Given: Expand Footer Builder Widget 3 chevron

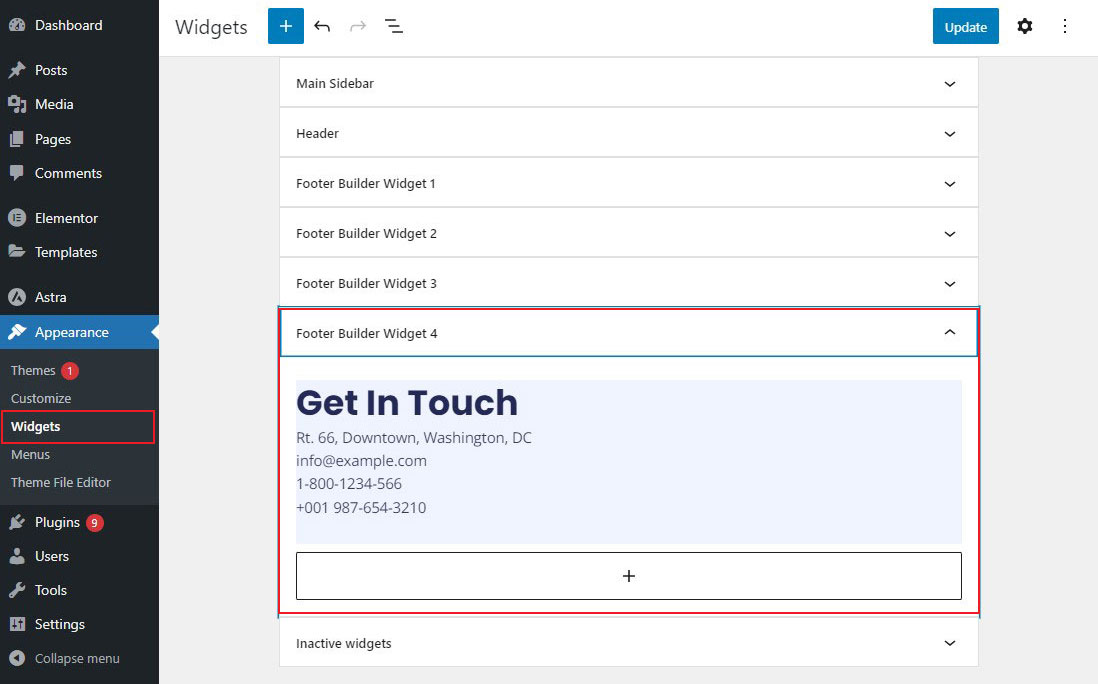Looking at the screenshot, I should coord(950,284).
